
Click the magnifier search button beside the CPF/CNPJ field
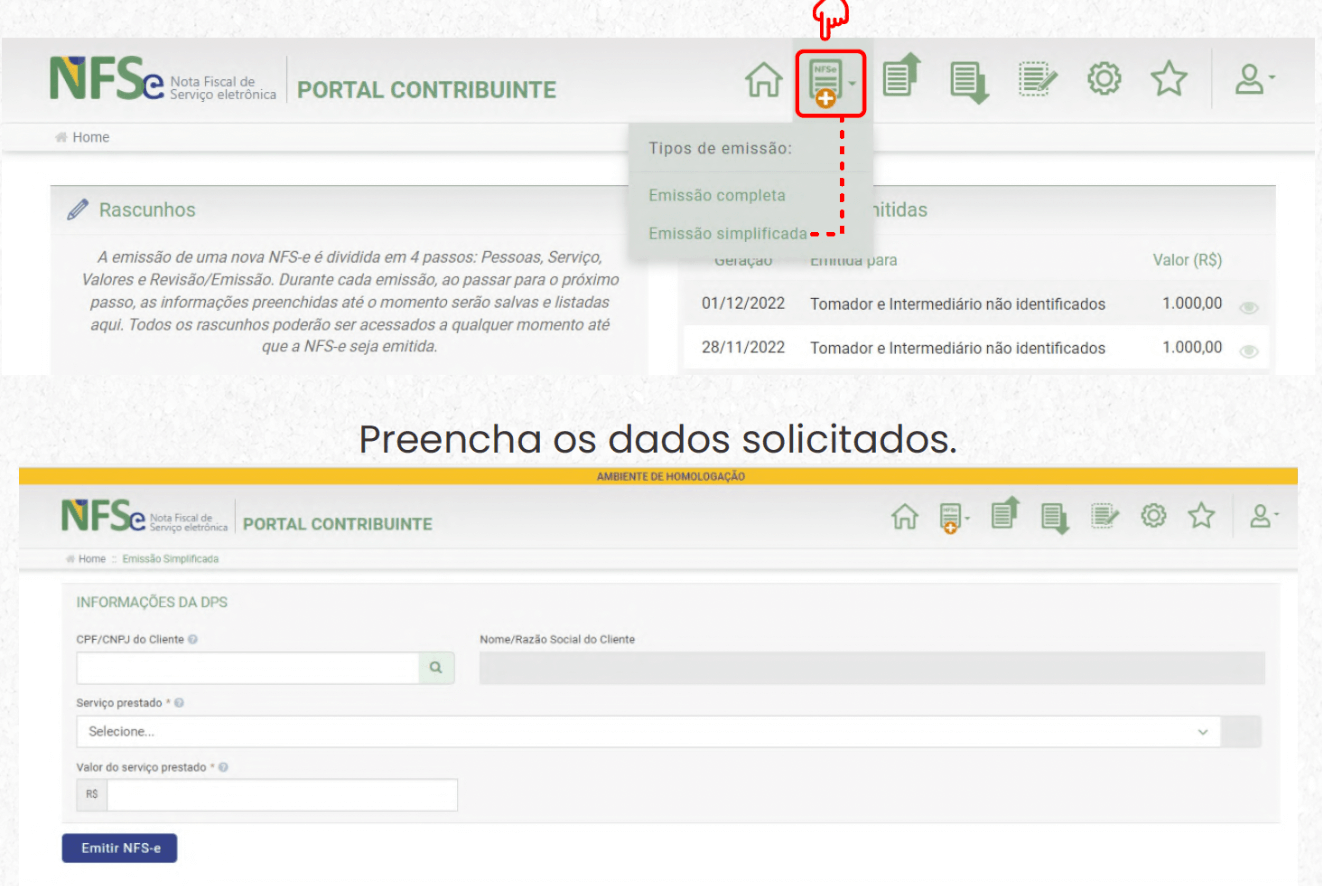pos(436,668)
